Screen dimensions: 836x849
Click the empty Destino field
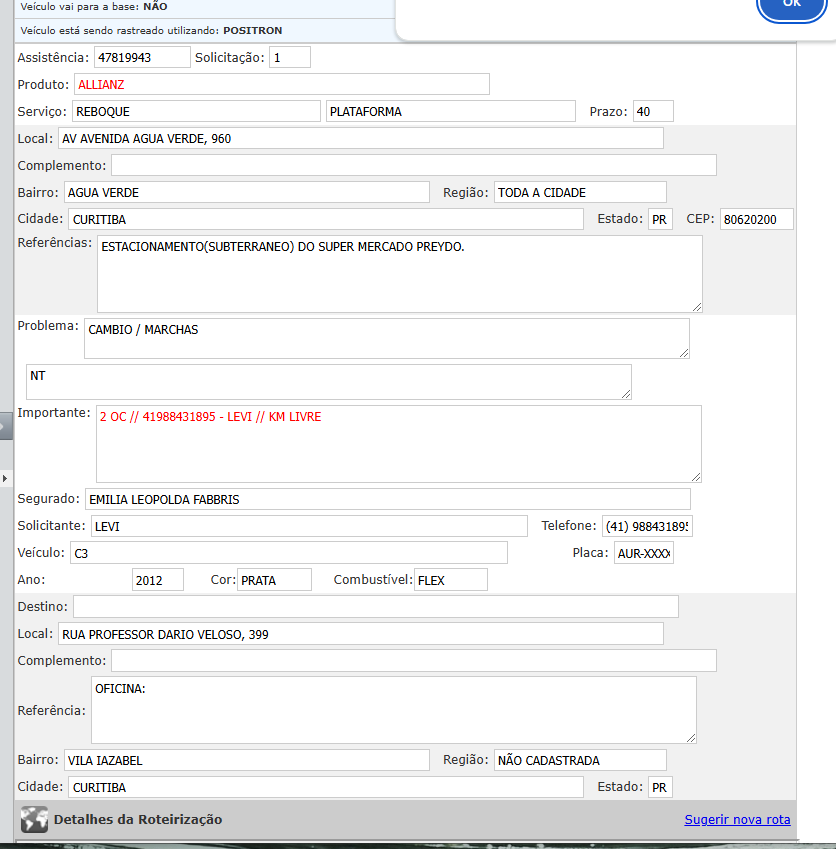tap(376, 606)
